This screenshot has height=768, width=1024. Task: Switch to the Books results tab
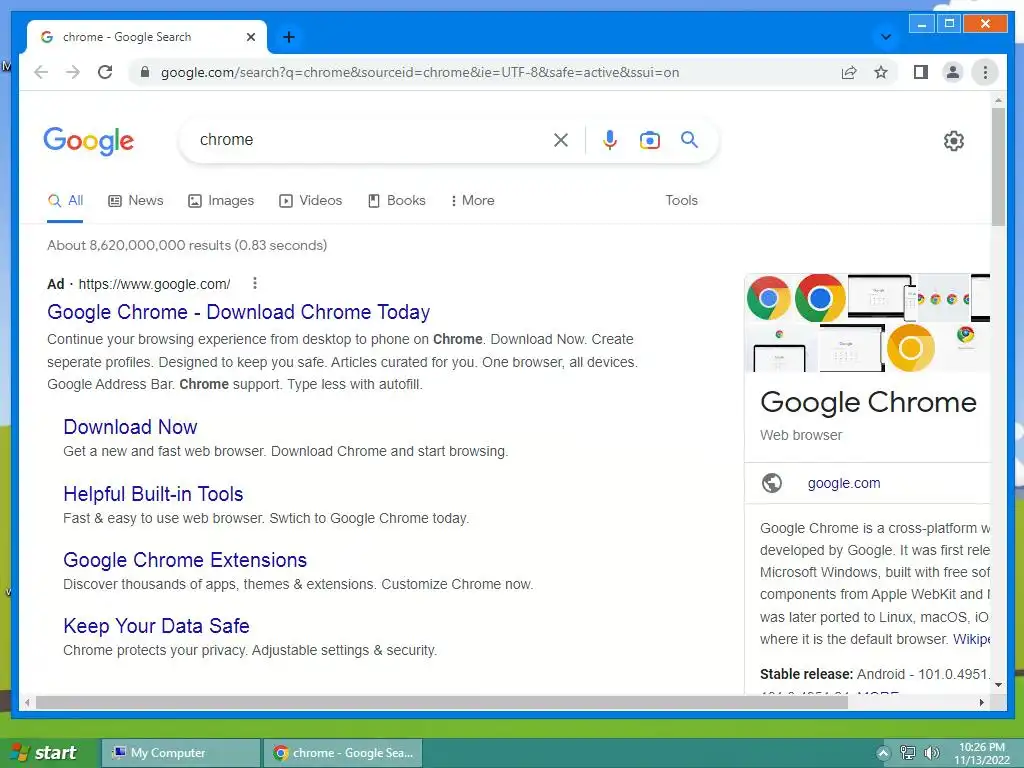[x=396, y=200]
